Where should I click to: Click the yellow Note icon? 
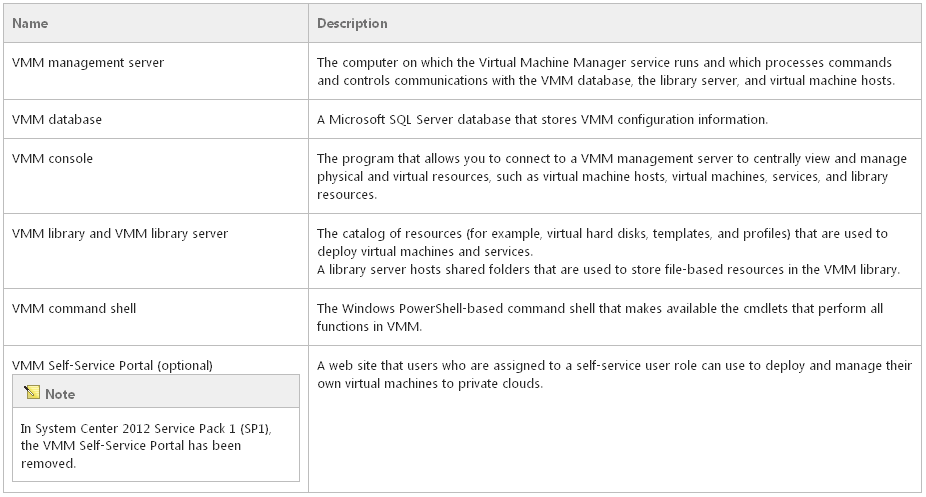click(x=32, y=393)
